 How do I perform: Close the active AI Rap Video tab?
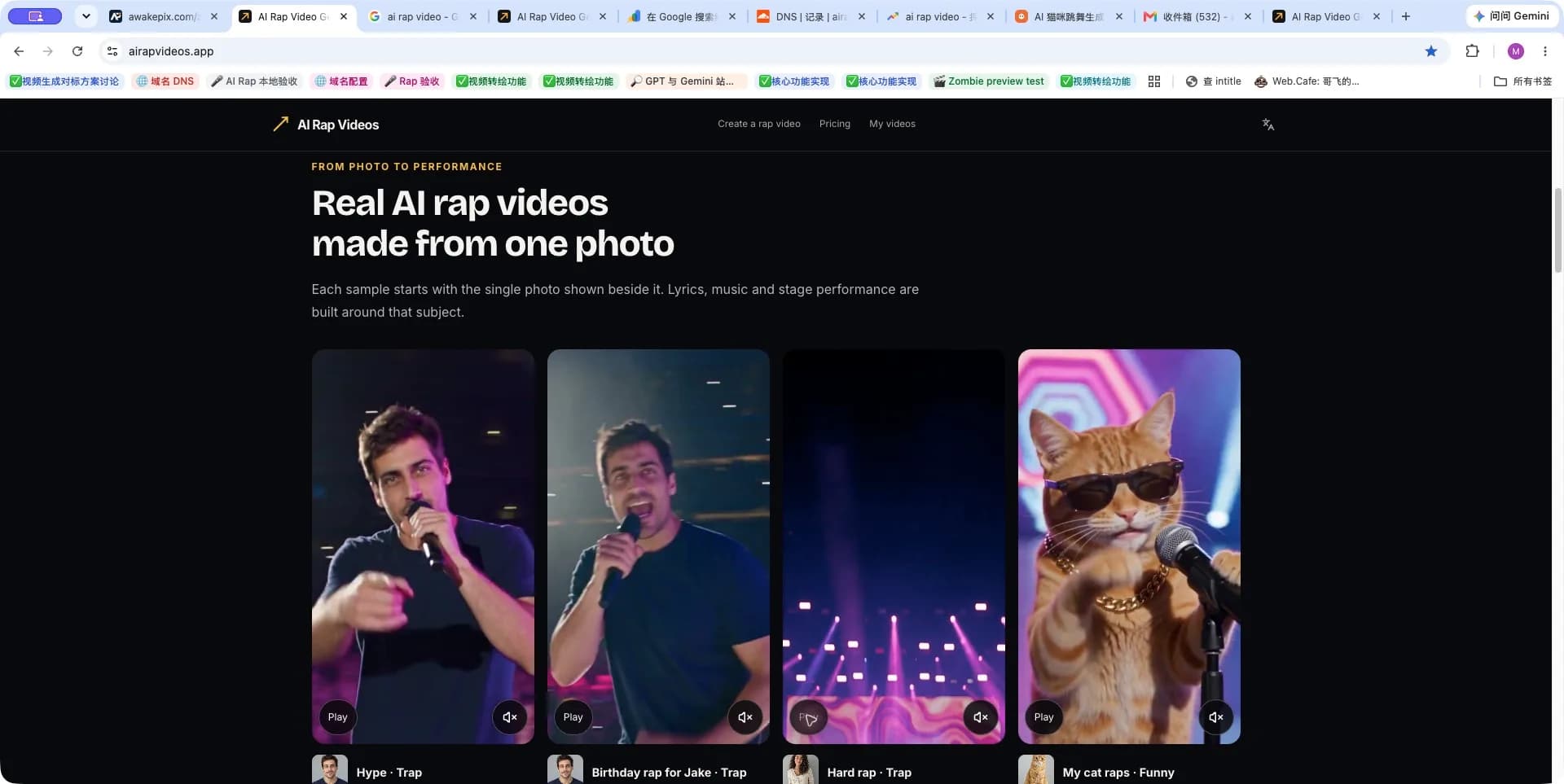coord(344,16)
